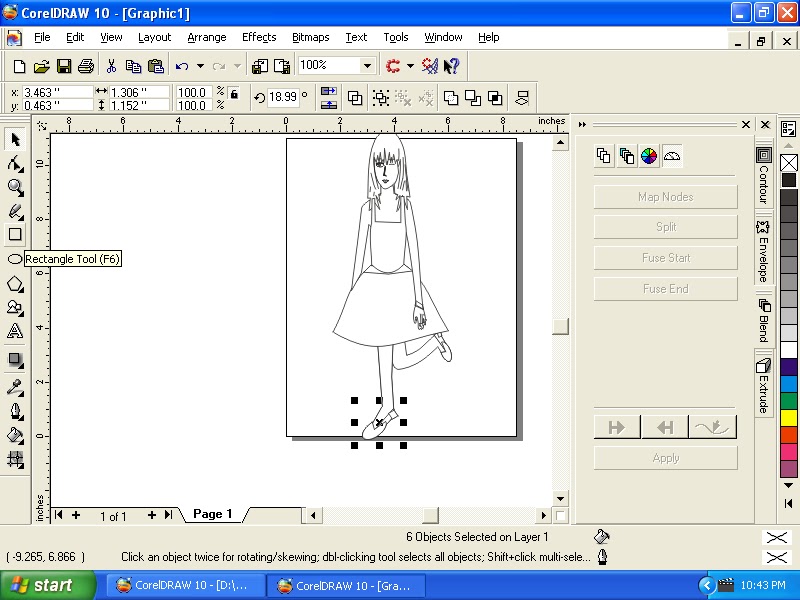Click Blend docker color wheel options icon
The image size is (800, 600).
coord(649,156)
